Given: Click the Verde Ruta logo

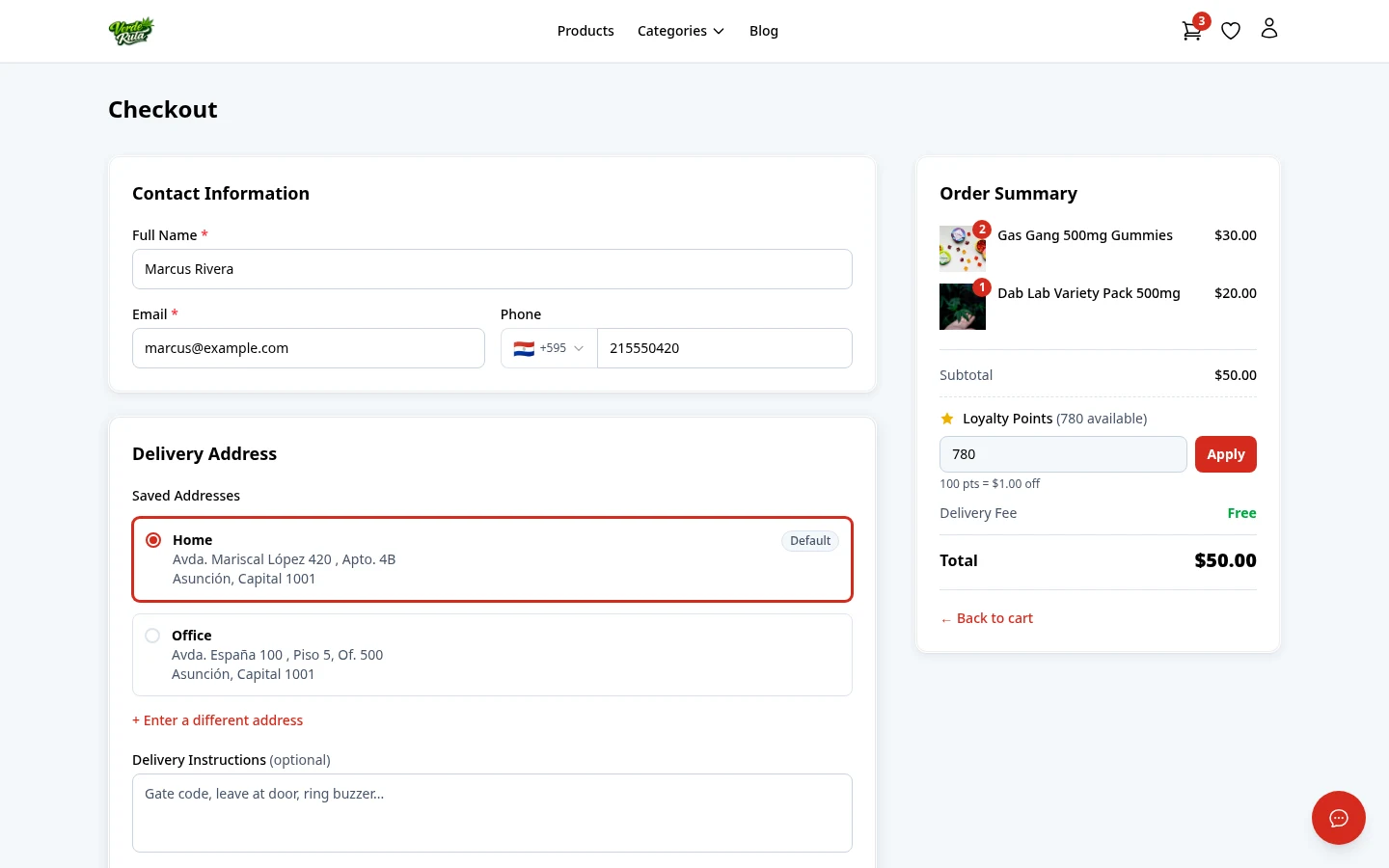Looking at the screenshot, I should coord(131,30).
